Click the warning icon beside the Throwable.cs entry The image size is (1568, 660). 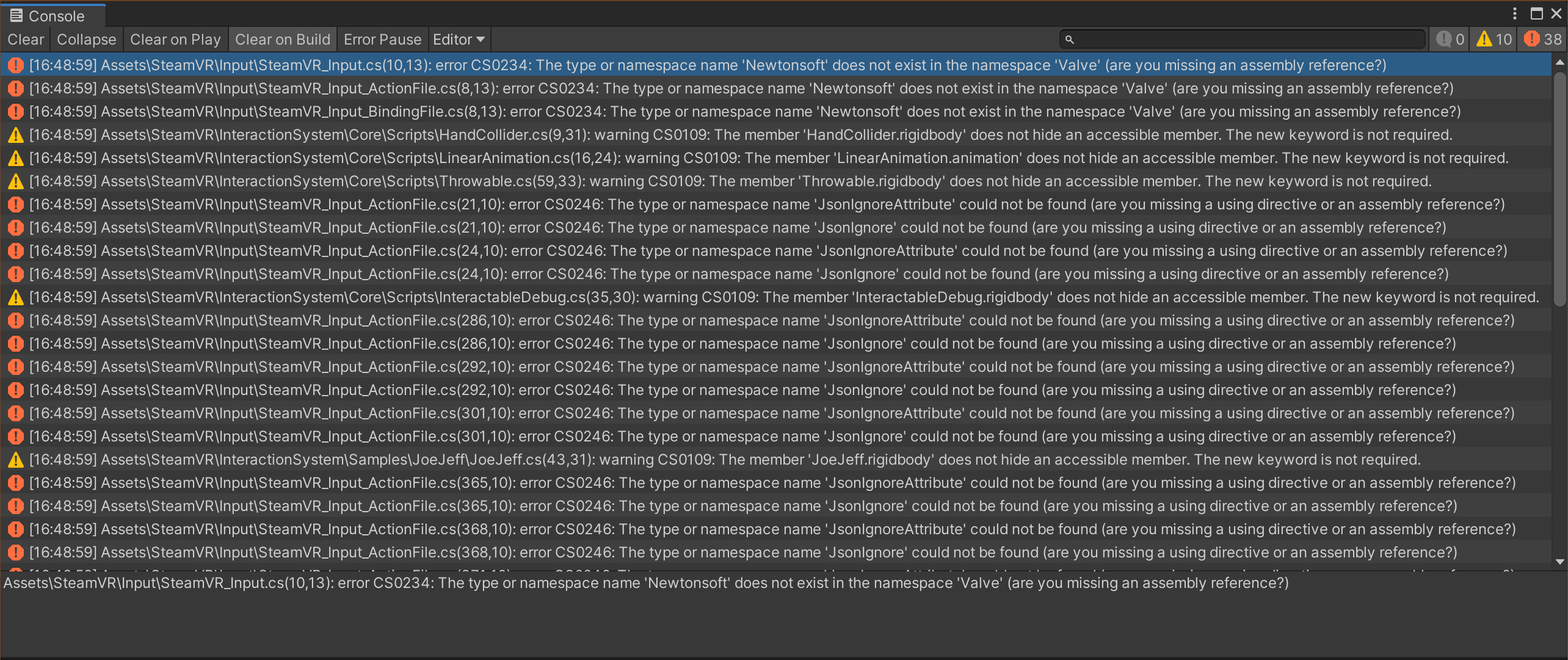click(15, 181)
